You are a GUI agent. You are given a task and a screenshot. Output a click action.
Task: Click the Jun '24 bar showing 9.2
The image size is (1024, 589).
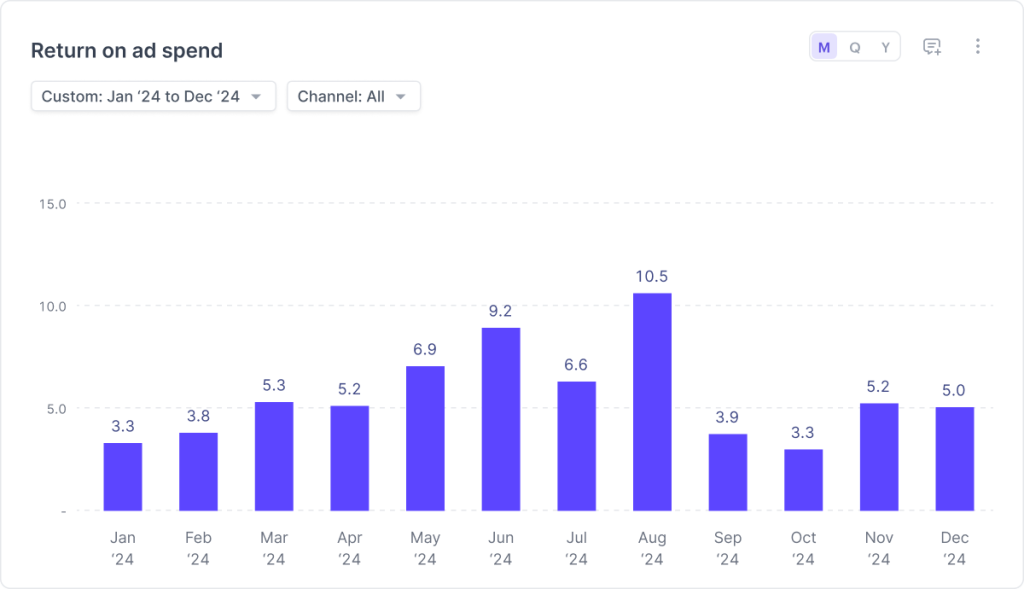501,419
